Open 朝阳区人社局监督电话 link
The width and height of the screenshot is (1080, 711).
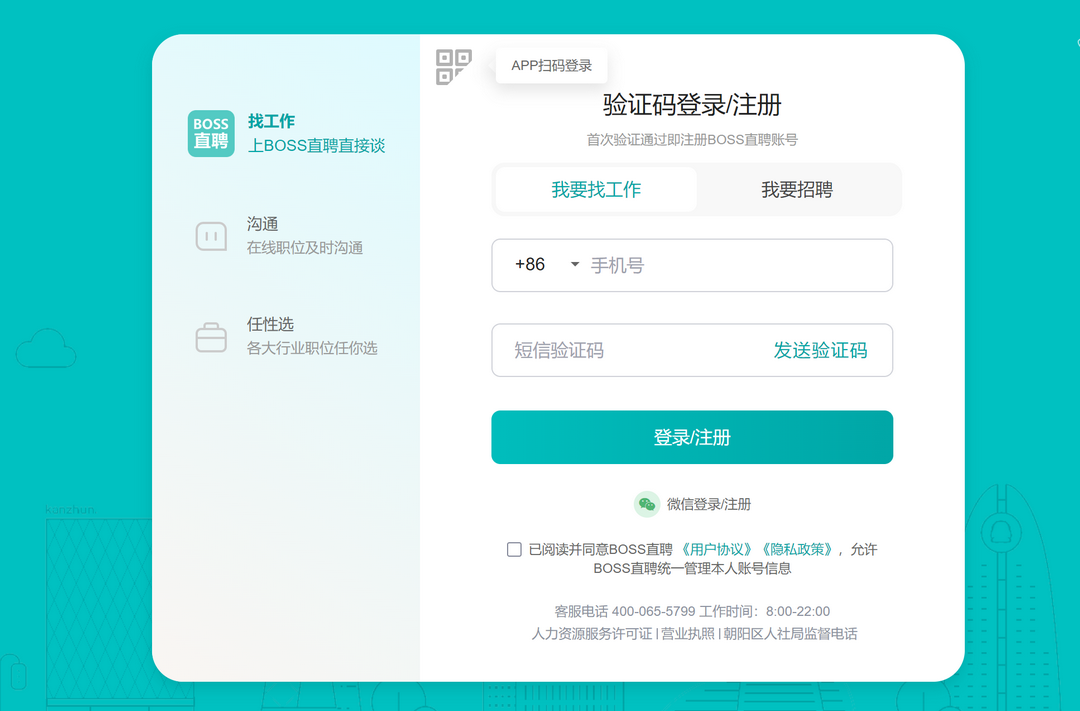point(790,634)
